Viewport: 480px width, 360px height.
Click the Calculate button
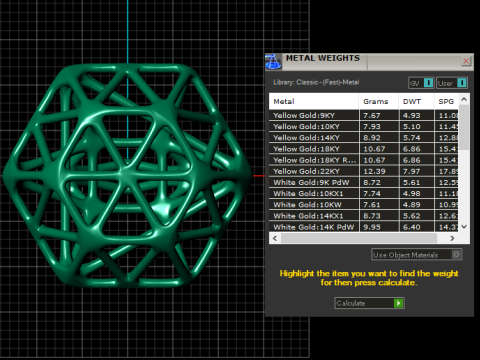click(x=369, y=303)
